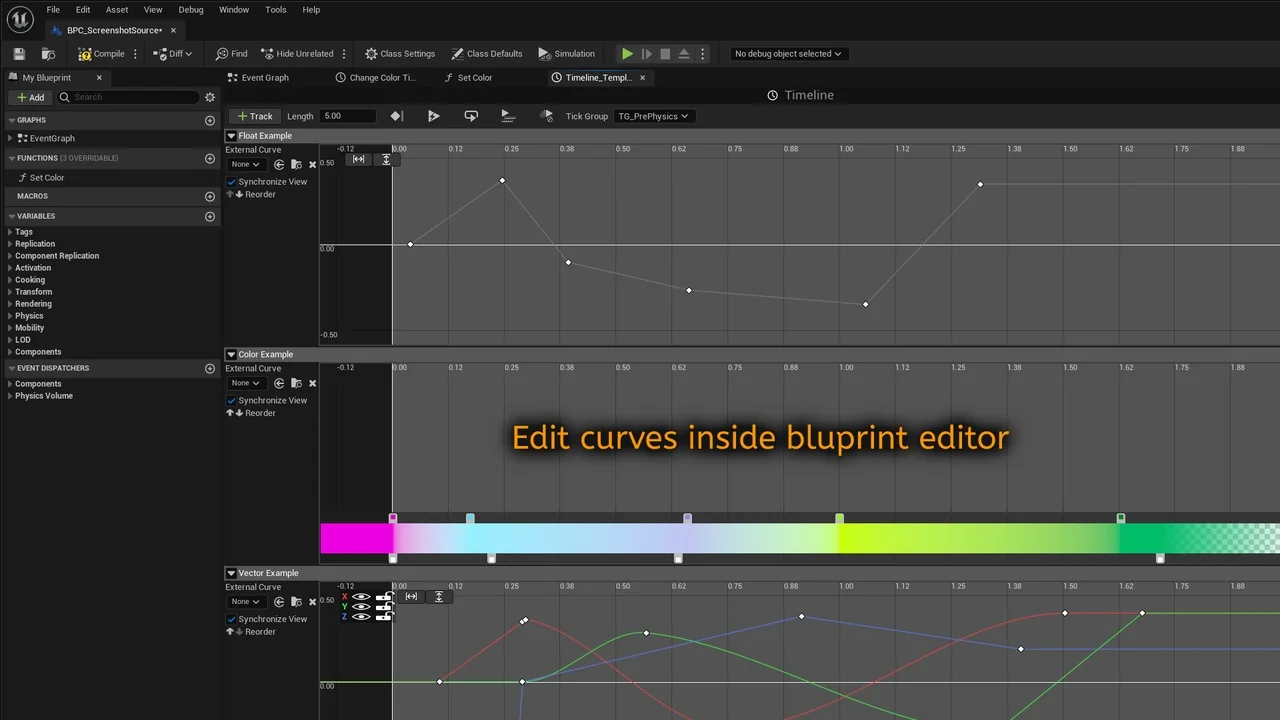1280x720 pixels.
Task: Toggle the timeline Loop icon
Action: (x=471, y=116)
